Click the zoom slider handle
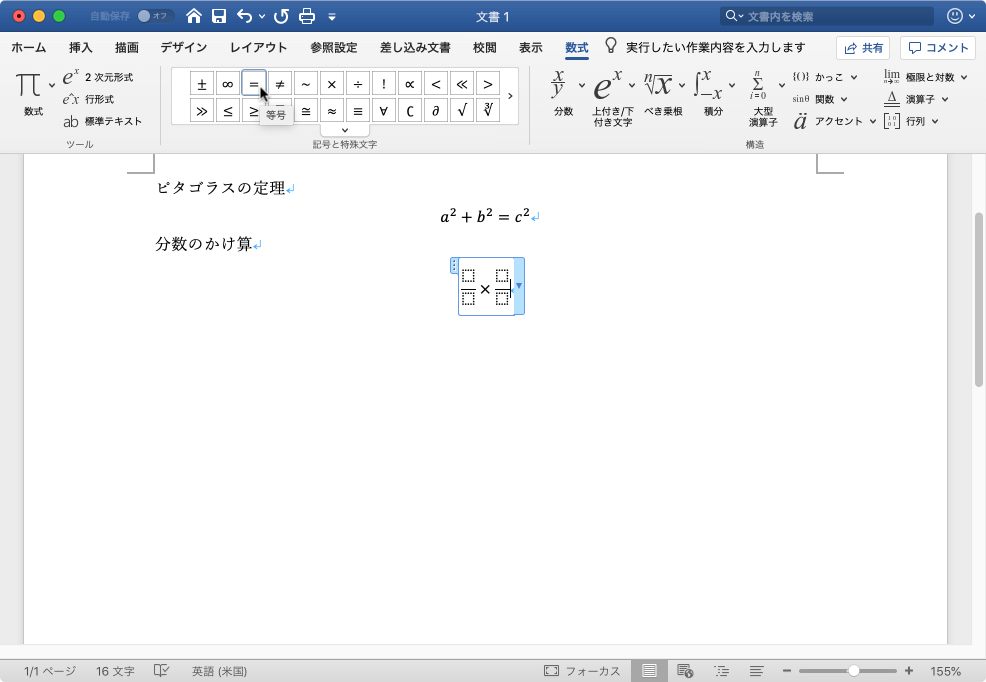This screenshot has width=986, height=682. click(x=853, y=671)
